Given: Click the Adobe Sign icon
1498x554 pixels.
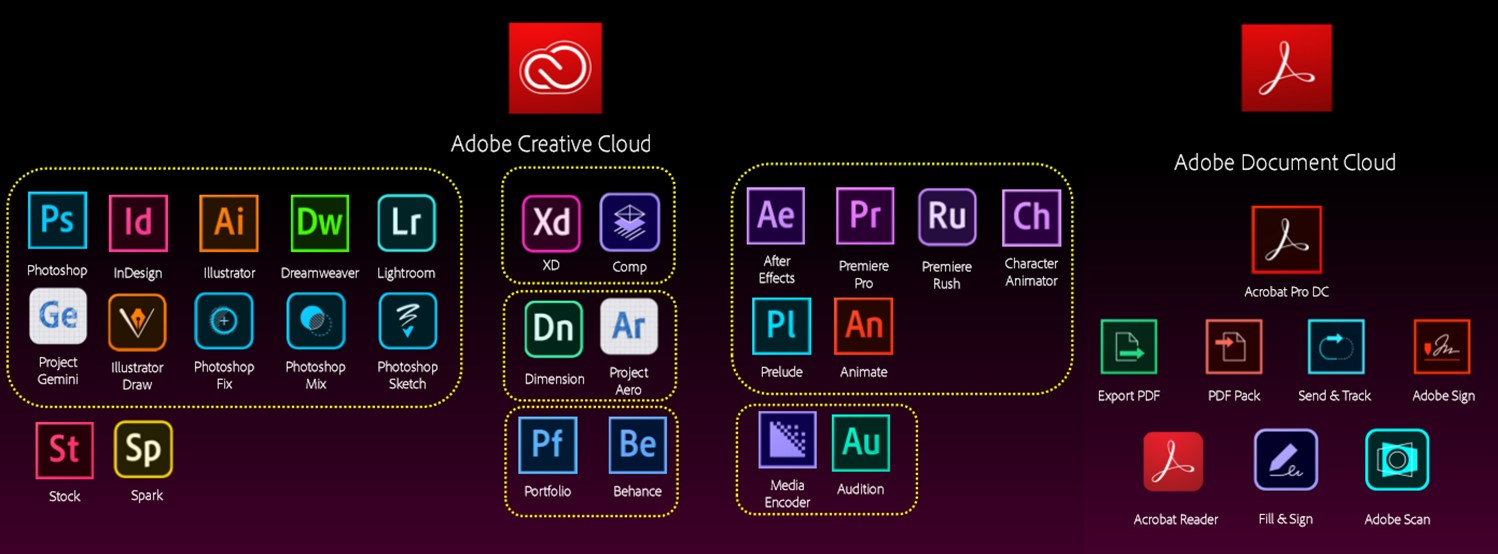Looking at the screenshot, I should (1442, 347).
